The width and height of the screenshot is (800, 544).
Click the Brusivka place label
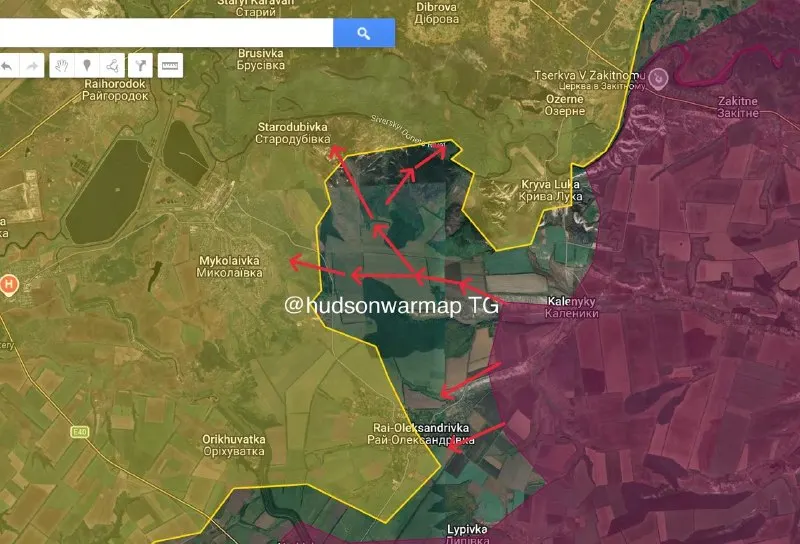(261, 59)
